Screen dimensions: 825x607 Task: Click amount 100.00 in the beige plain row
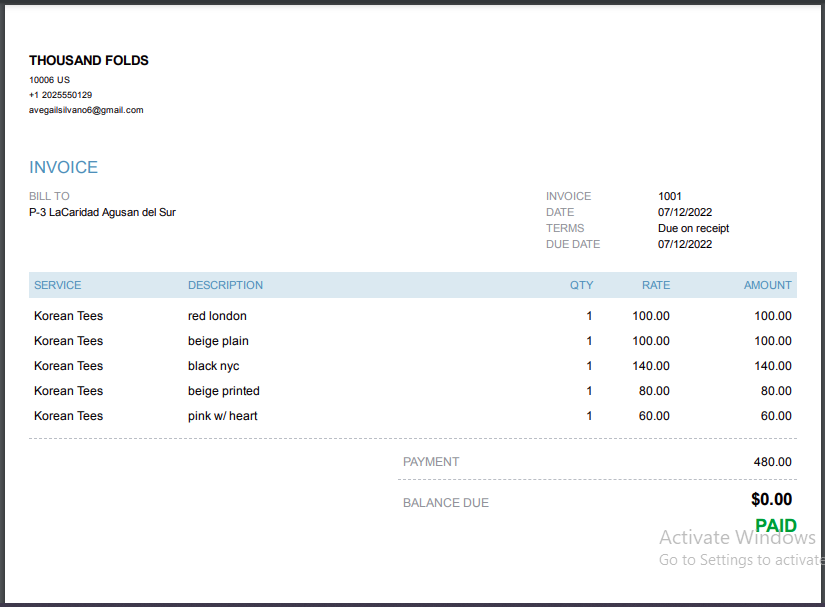pyautogui.click(x=773, y=341)
